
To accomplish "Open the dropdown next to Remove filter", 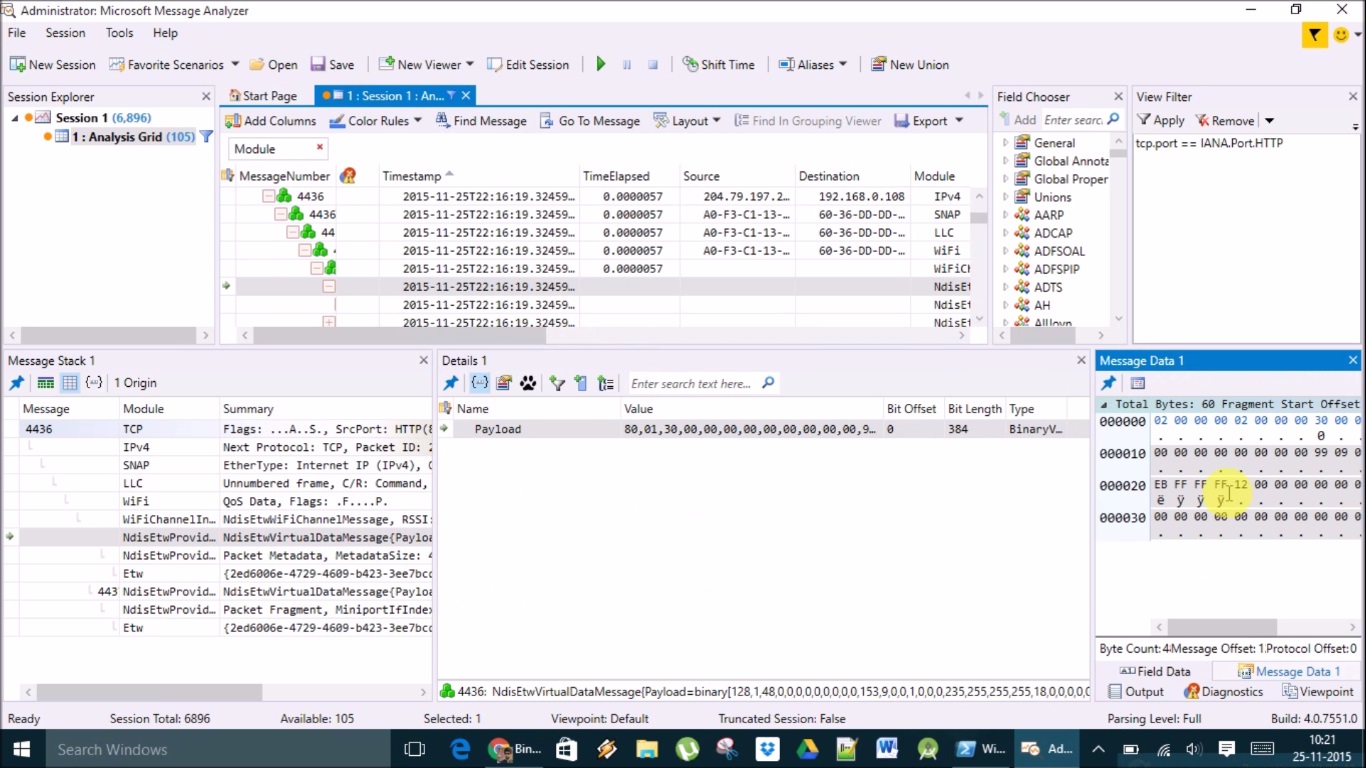I will pos(1269,121).
